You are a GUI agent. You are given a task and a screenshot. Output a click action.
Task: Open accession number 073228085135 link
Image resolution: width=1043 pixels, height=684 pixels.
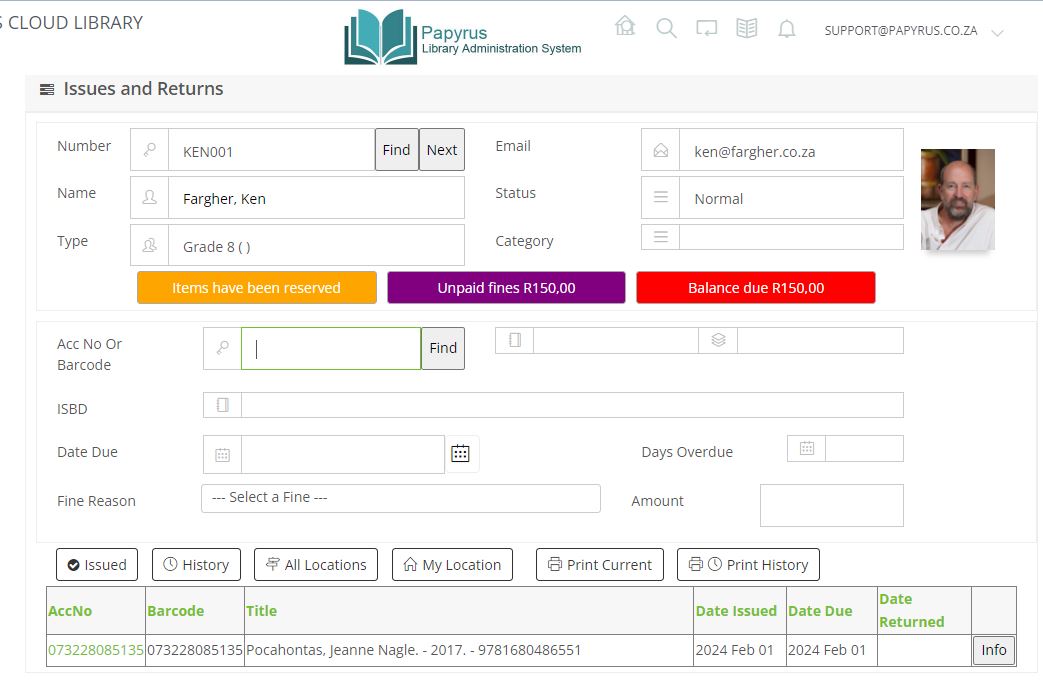(x=96, y=650)
